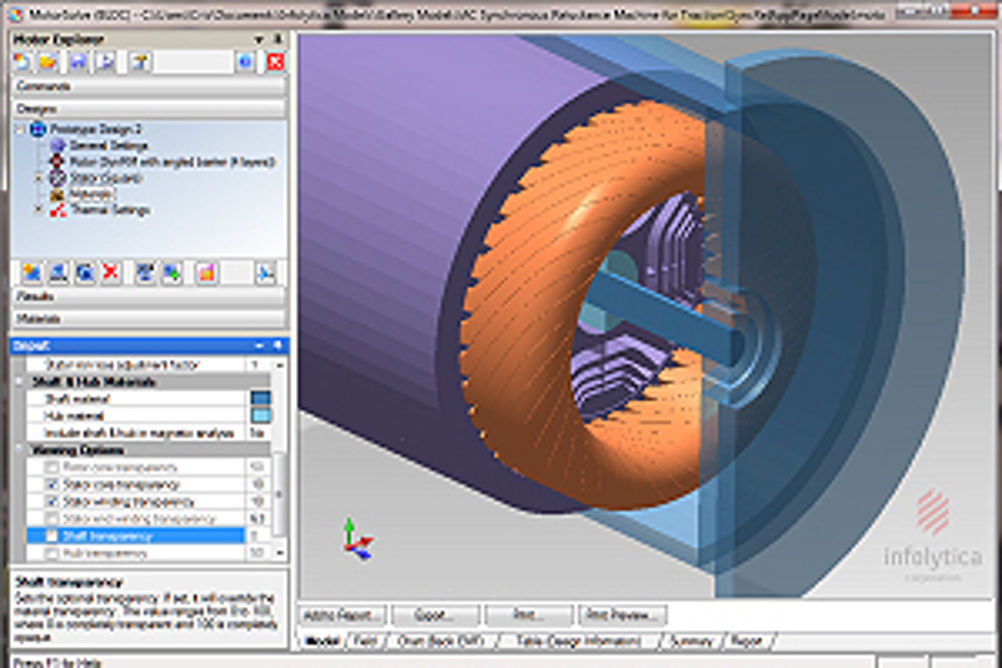Screen dimensions: 1002x668
Task: Click the MotorSolve app icon in title bar
Action: pos(17,14)
